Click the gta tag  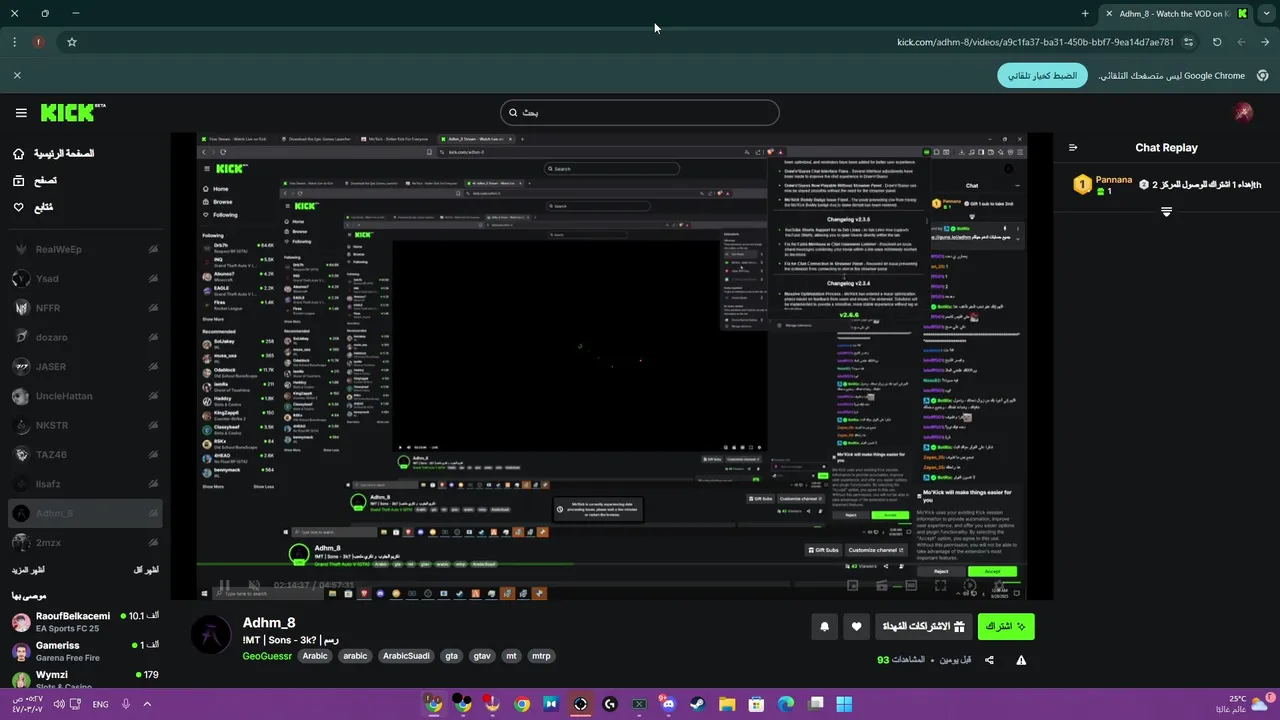coord(451,656)
